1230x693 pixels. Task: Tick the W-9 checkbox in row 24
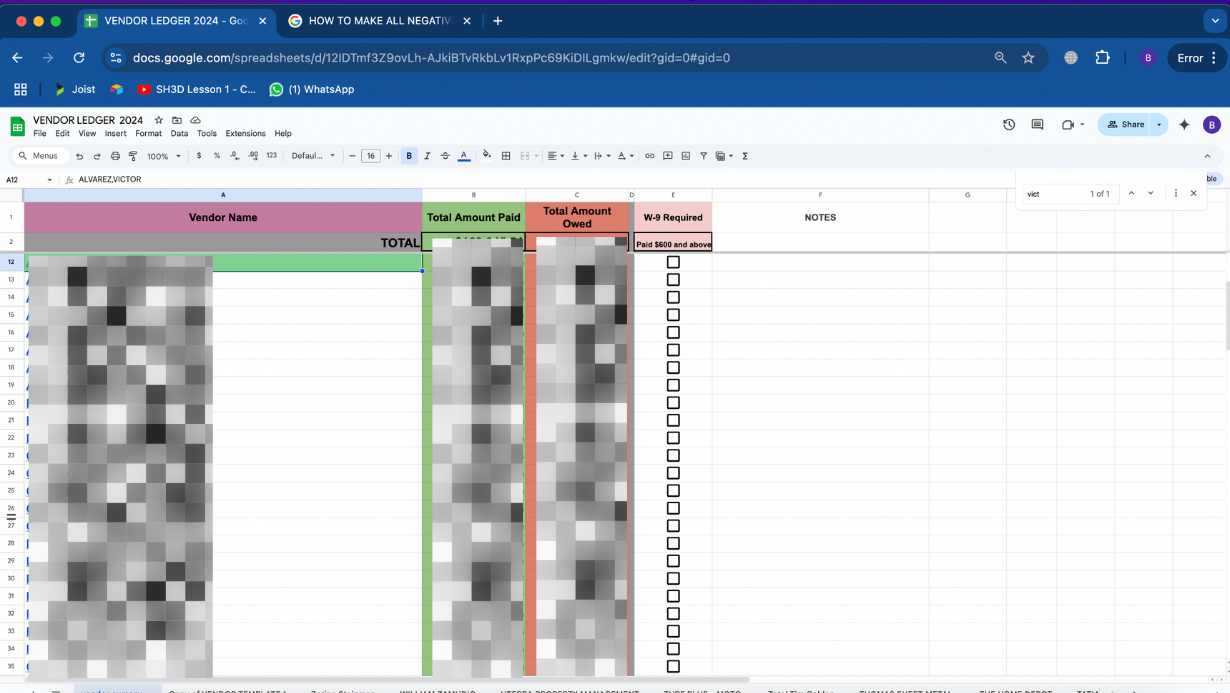(x=673, y=473)
